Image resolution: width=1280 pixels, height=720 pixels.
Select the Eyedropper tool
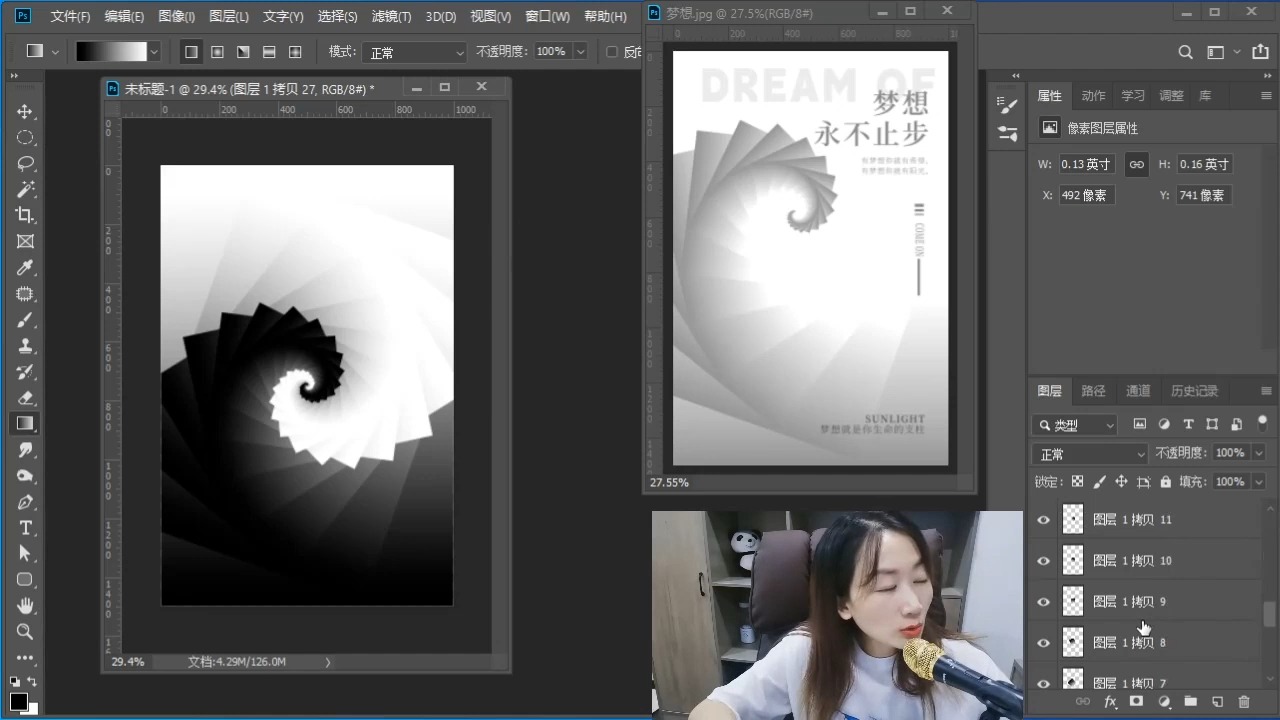(x=25, y=268)
